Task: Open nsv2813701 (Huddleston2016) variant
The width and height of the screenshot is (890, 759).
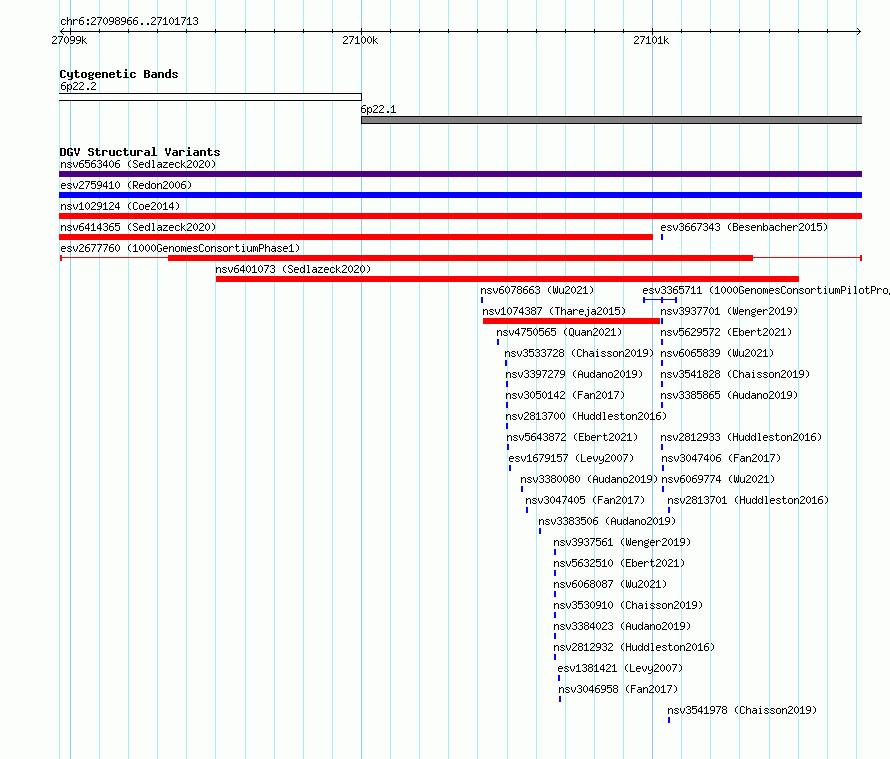Action: click(x=748, y=500)
